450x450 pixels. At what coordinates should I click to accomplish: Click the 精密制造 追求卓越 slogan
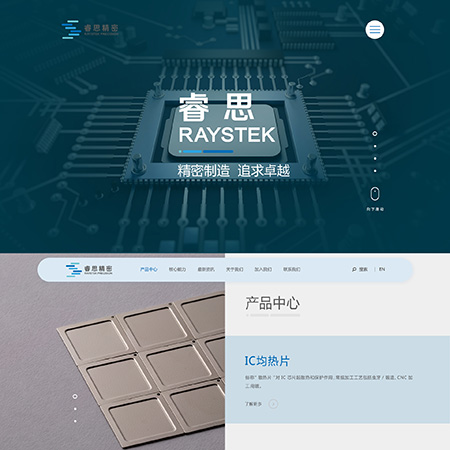(233, 171)
